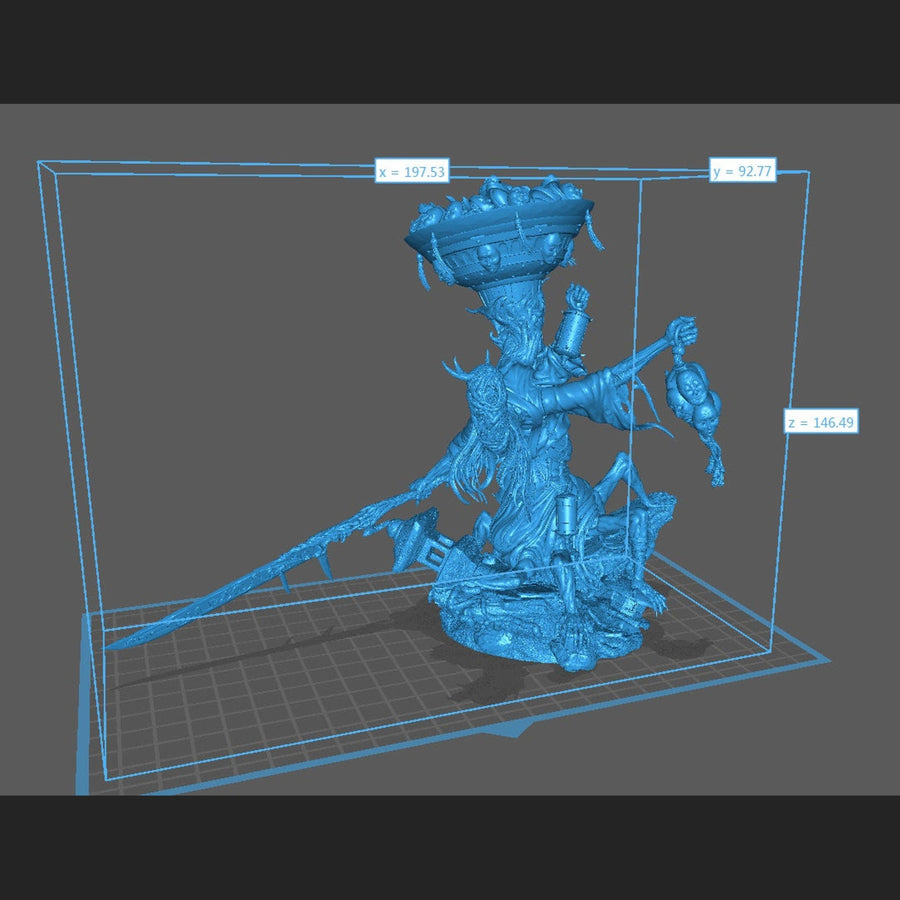This screenshot has height=900, width=900.
Task: Select the skull-filled bowl atop the model
Action: point(498,230)
